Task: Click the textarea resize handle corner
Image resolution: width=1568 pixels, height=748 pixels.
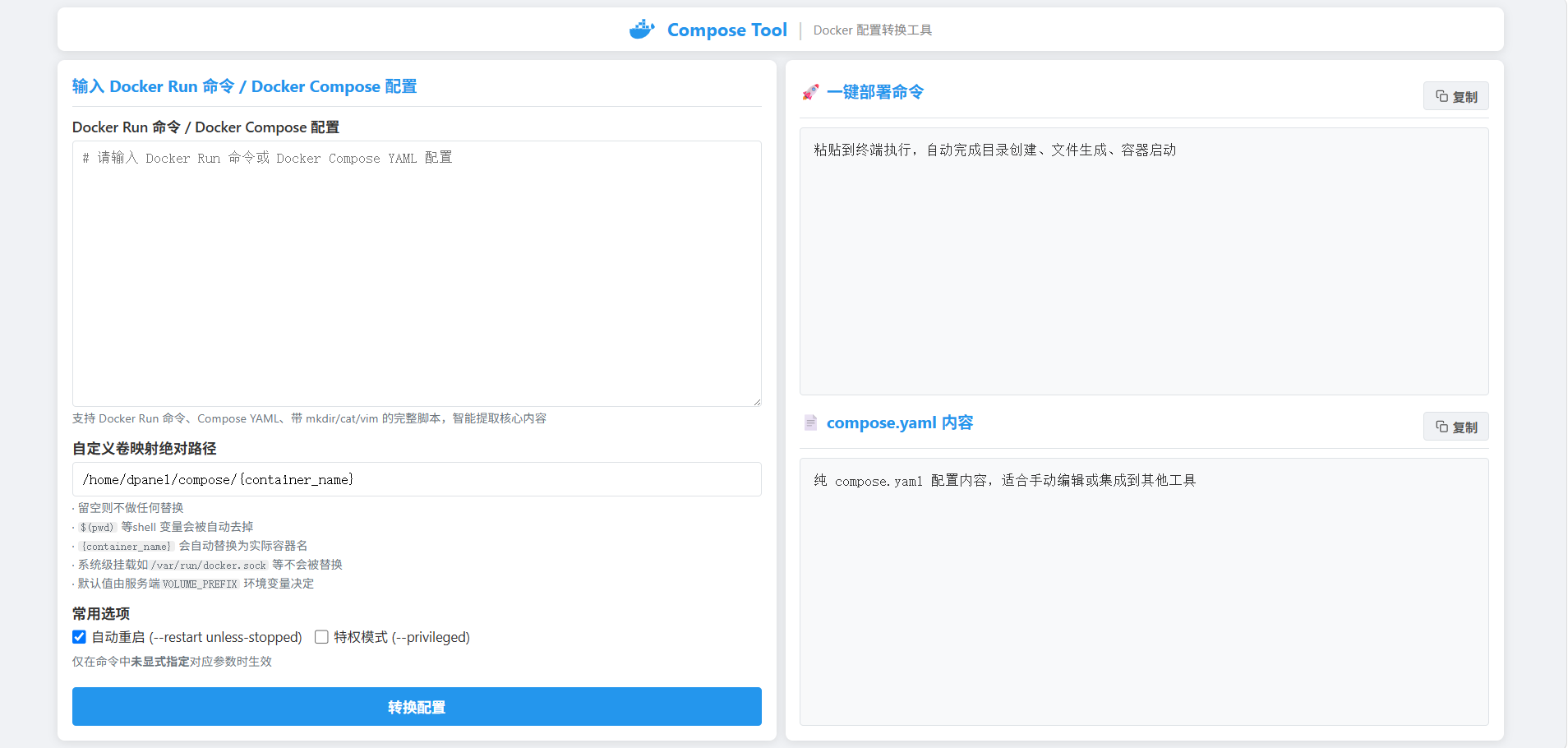Action: pyautogui.click(x=756, y=401)
